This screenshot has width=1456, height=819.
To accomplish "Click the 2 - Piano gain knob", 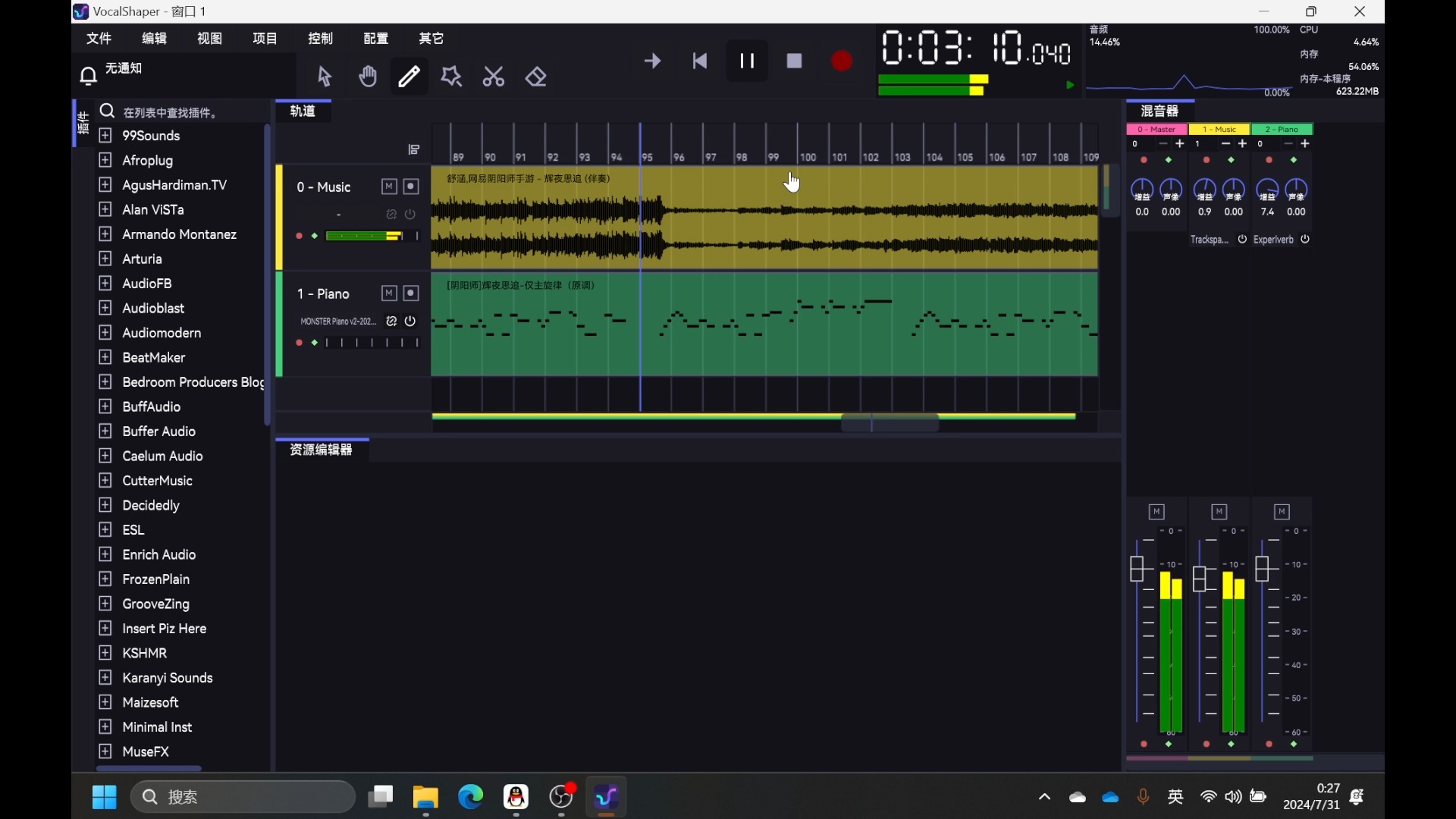I will coord(1267,189).
